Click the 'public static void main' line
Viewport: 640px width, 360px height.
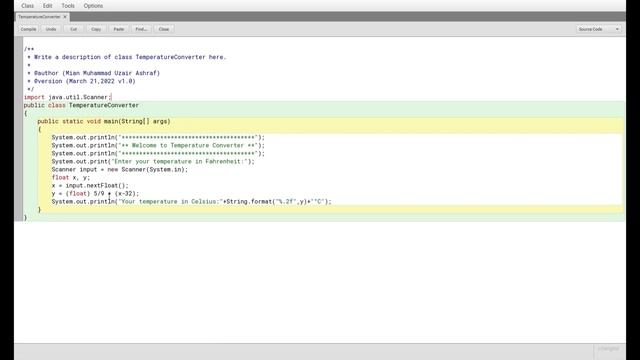click(x=104, y=121)
